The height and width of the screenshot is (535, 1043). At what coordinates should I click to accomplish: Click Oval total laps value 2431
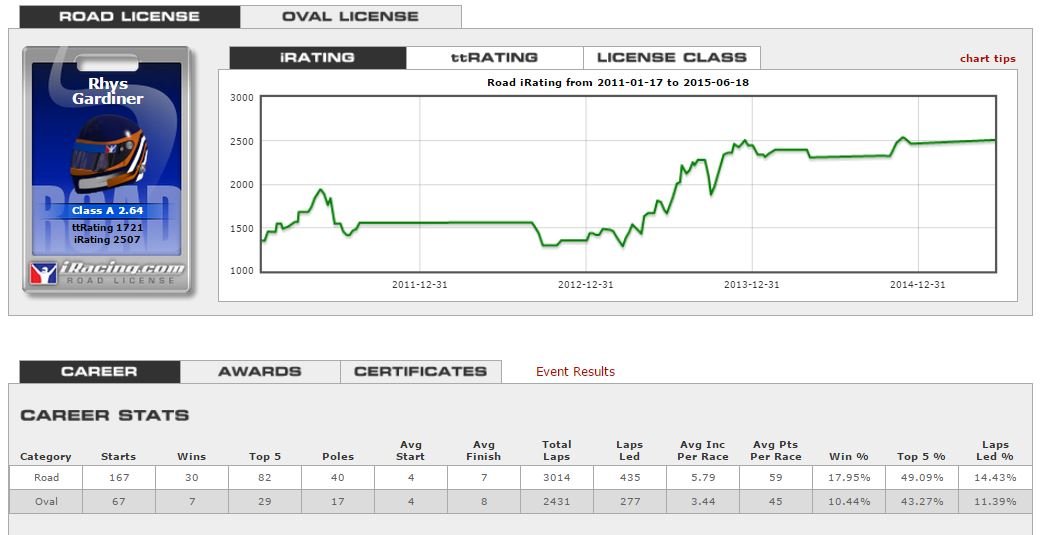coord(557,502)
